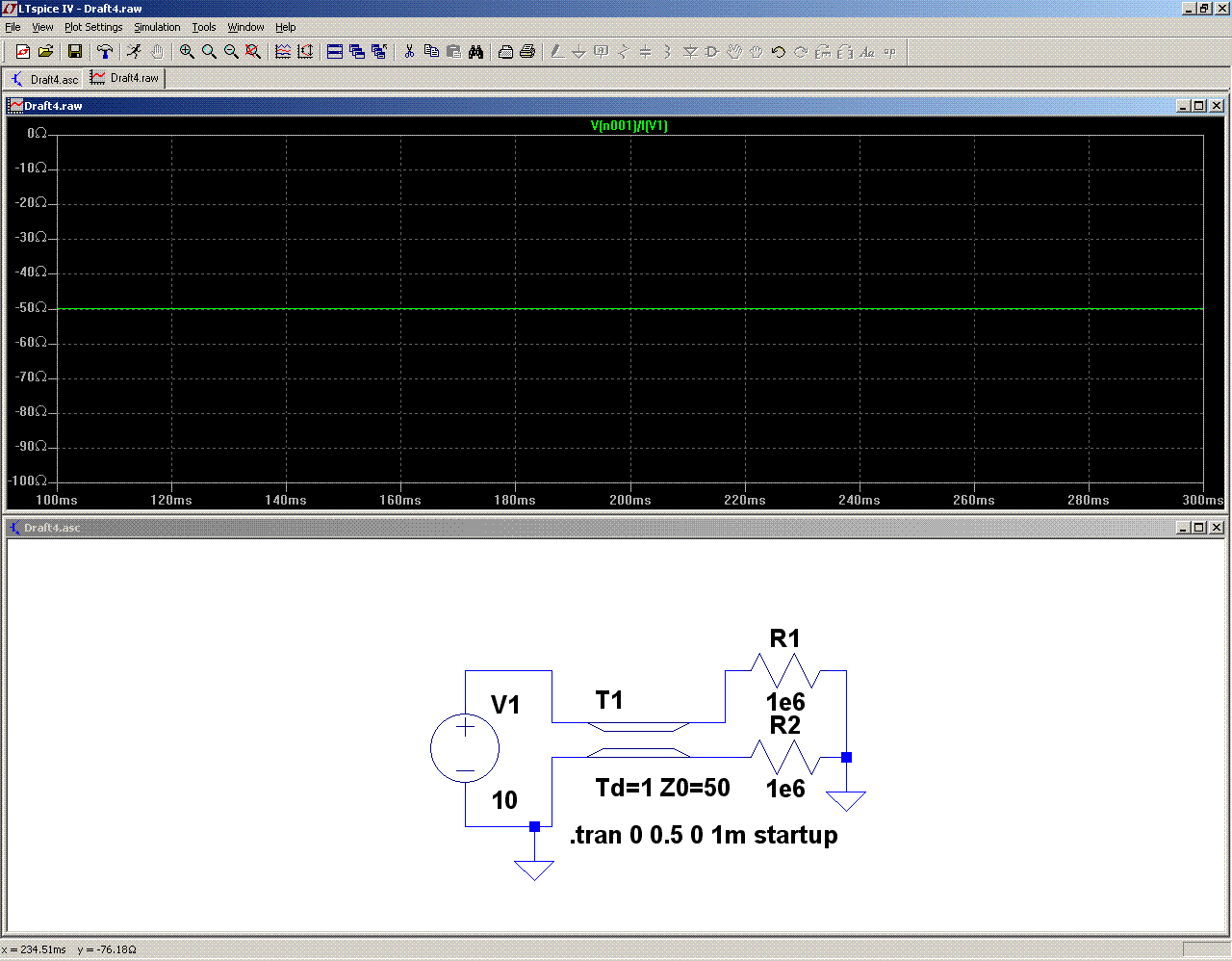
Task: Open Find with the binoculars icon
Action: pos(475,52)
